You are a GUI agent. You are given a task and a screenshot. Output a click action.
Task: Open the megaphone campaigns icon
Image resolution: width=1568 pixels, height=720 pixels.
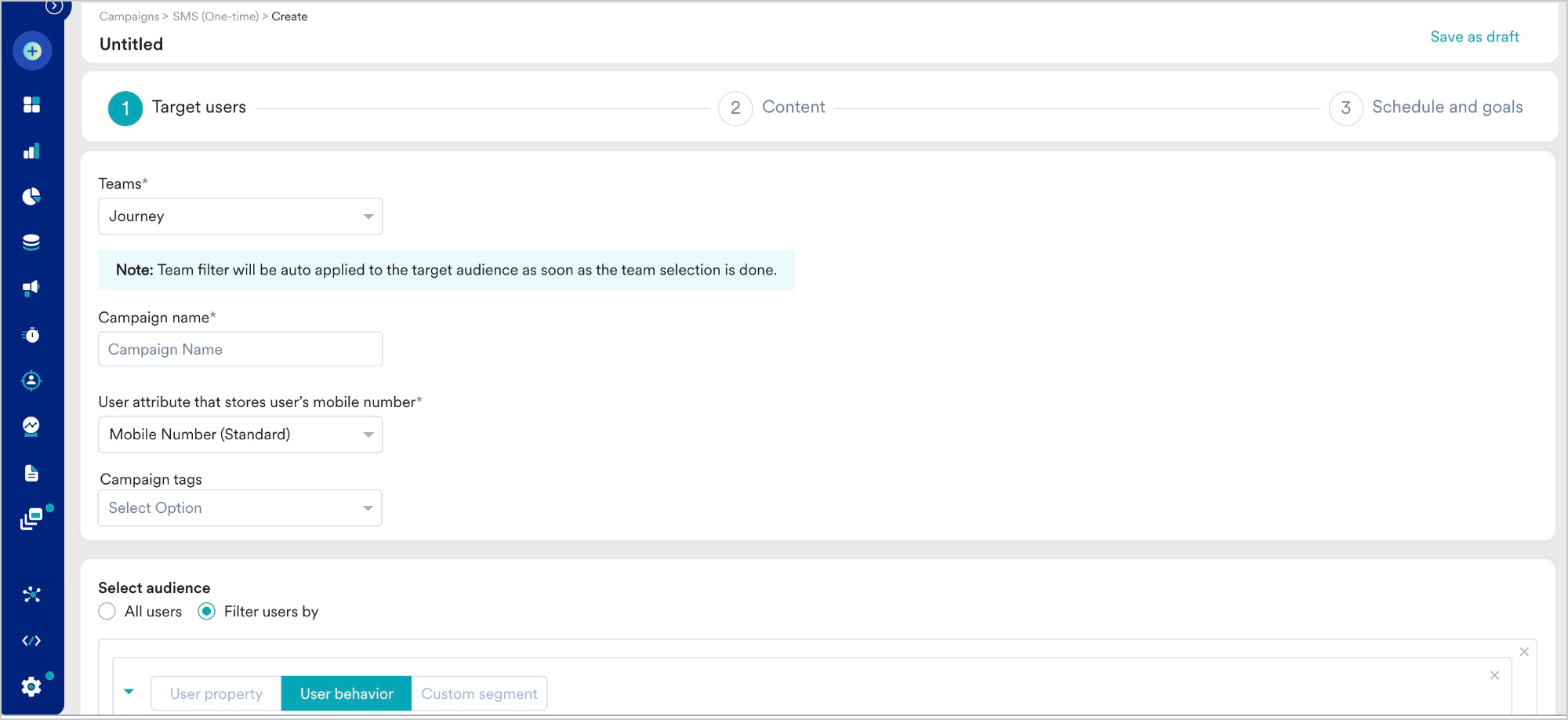pyautogui.click(x=31, y=289)
